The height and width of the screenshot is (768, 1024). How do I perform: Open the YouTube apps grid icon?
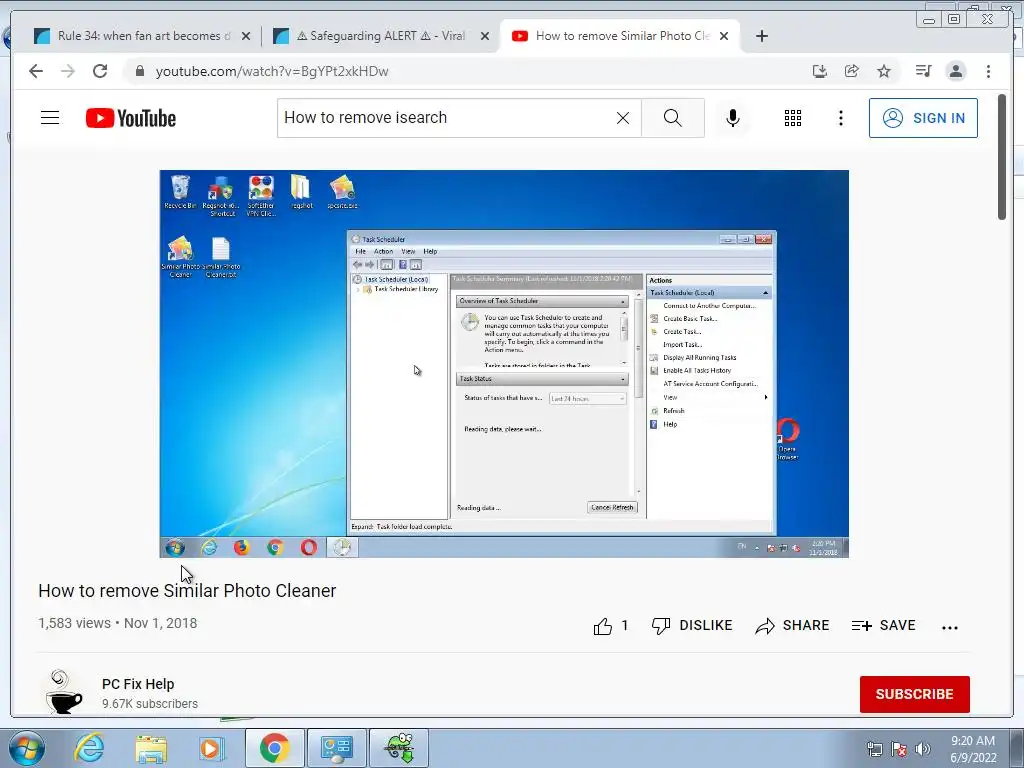(x=793, y=118)
